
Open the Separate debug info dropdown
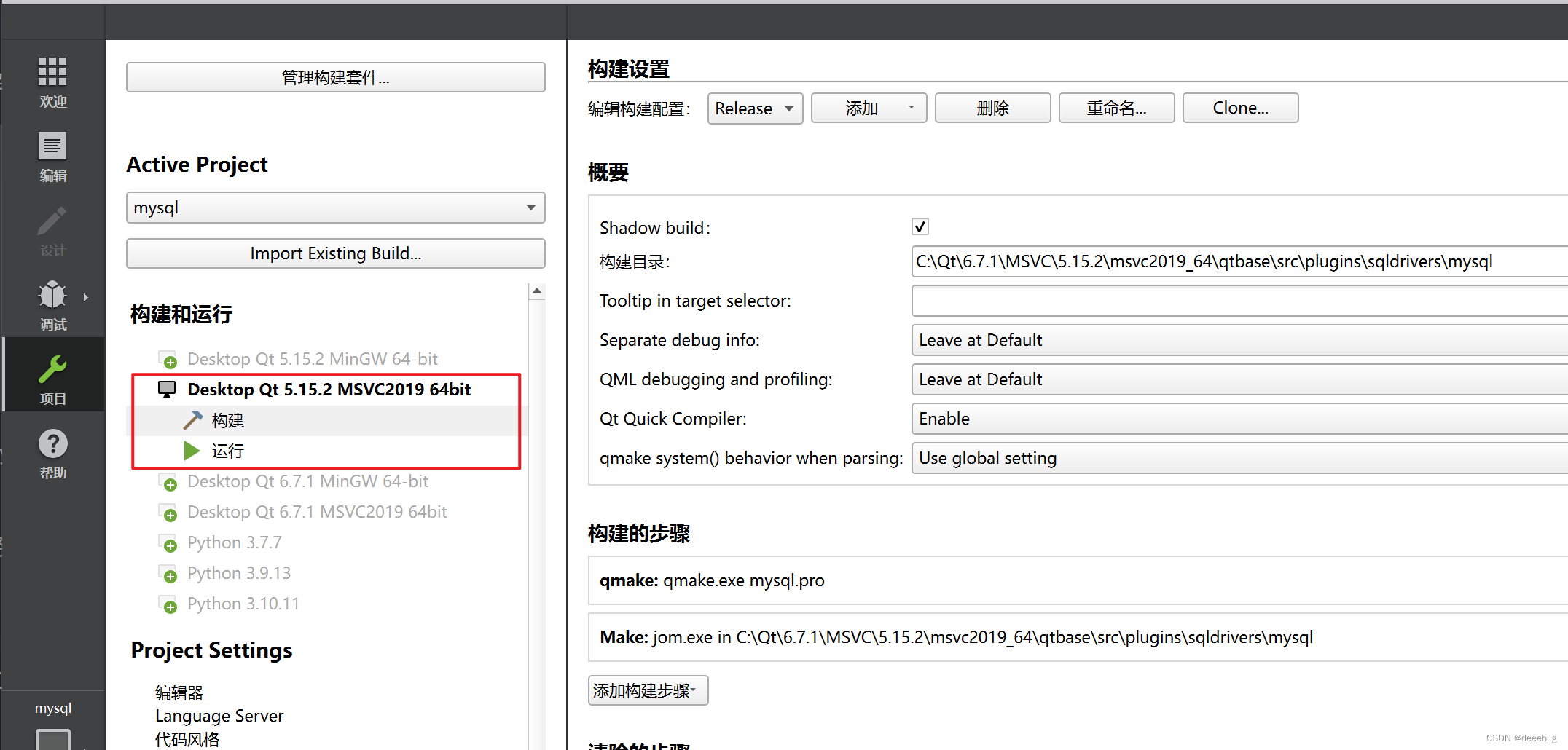coord(1239,340)
